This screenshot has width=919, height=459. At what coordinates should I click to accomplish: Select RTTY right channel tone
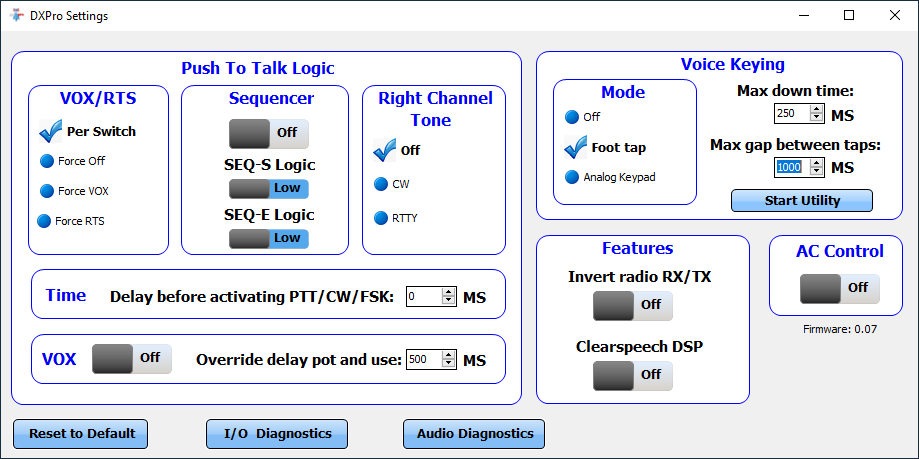[396, 219]
